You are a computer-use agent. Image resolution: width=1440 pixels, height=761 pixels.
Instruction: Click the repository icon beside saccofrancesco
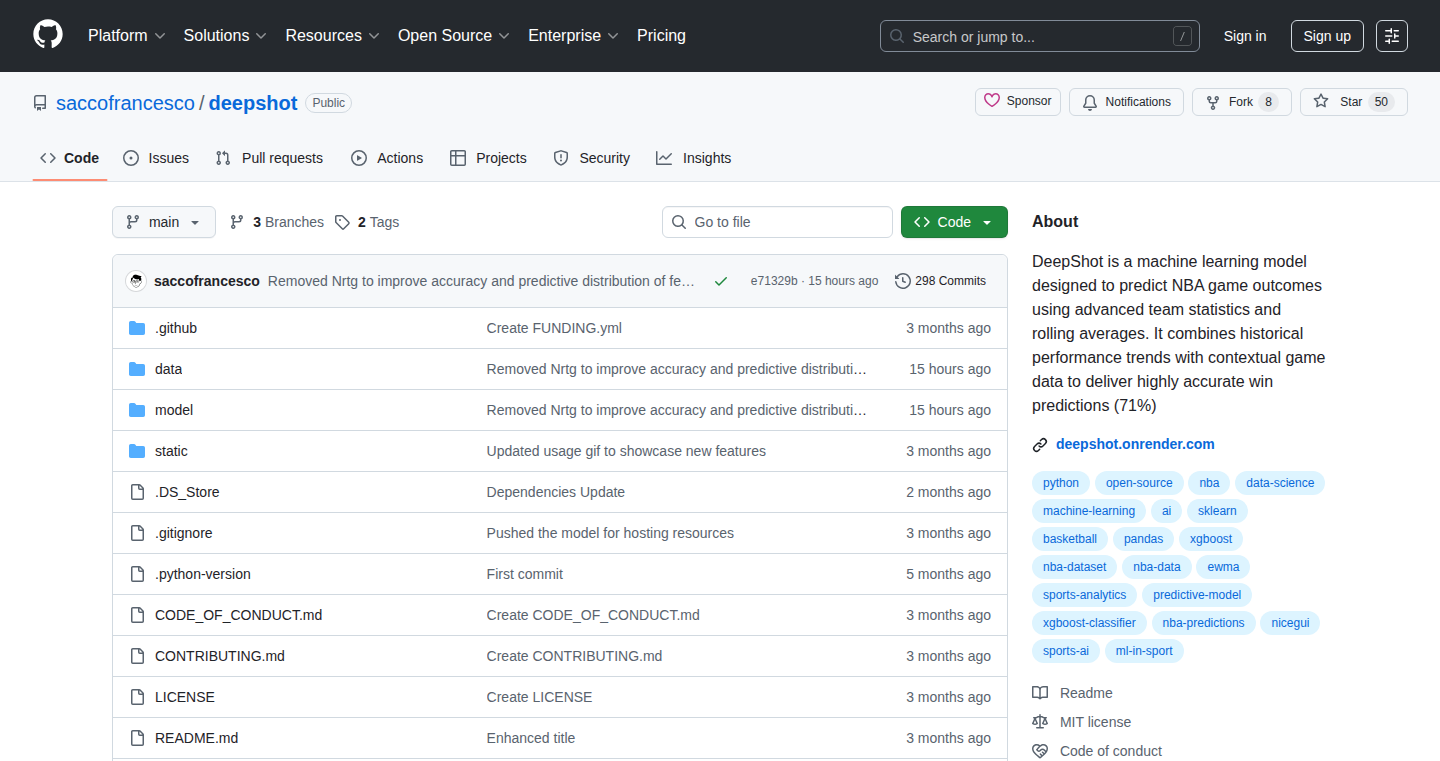[x=40, y=103]
